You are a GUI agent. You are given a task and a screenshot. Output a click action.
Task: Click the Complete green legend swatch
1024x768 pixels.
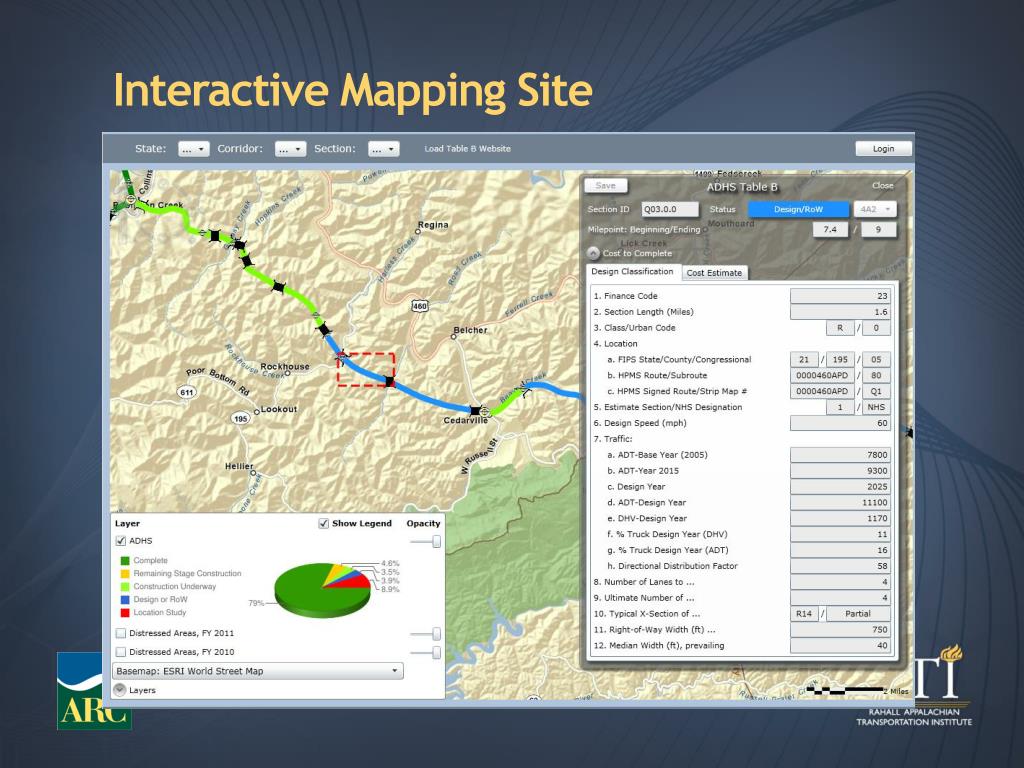125,560
